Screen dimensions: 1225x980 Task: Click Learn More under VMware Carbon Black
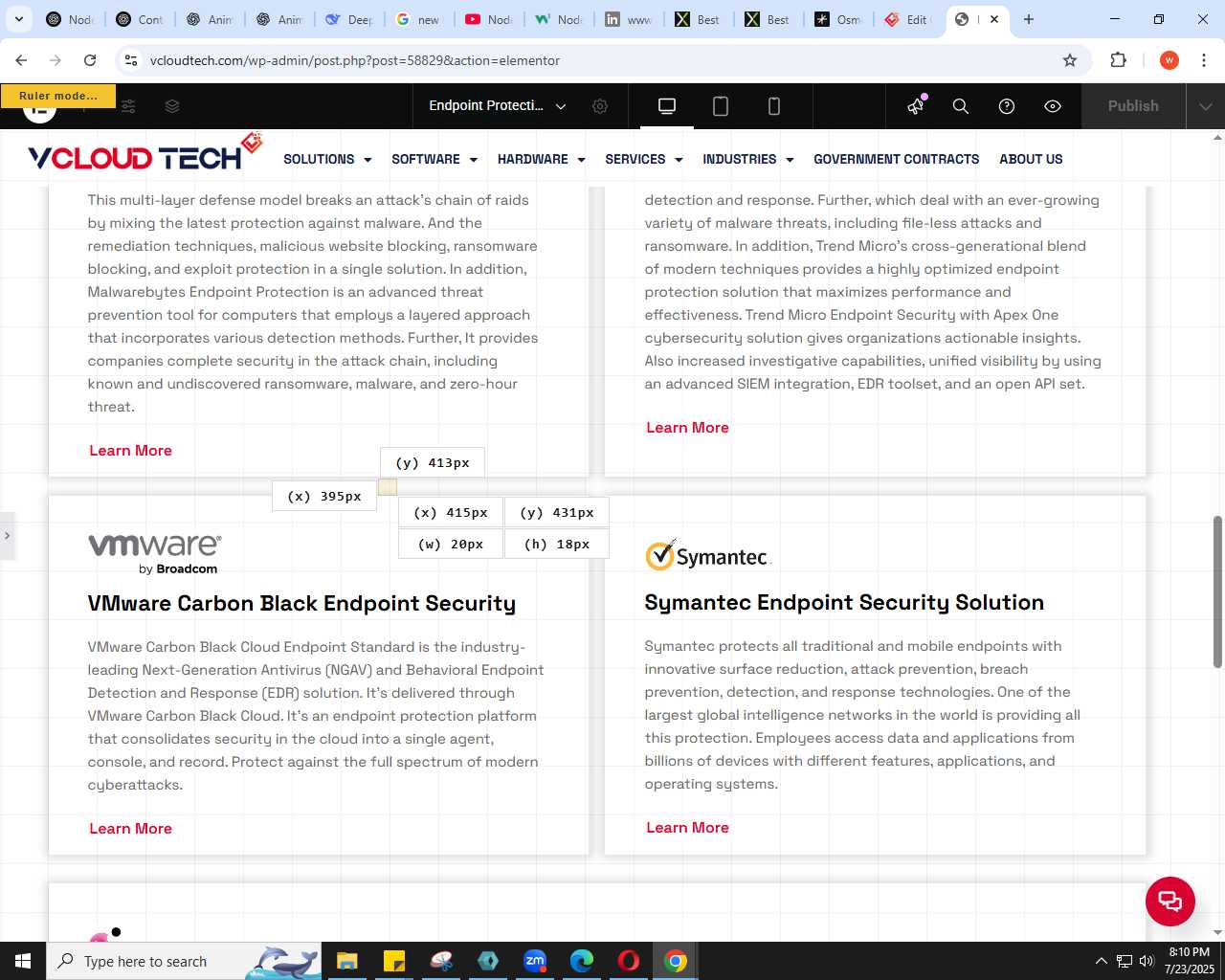tap(130, 829)
